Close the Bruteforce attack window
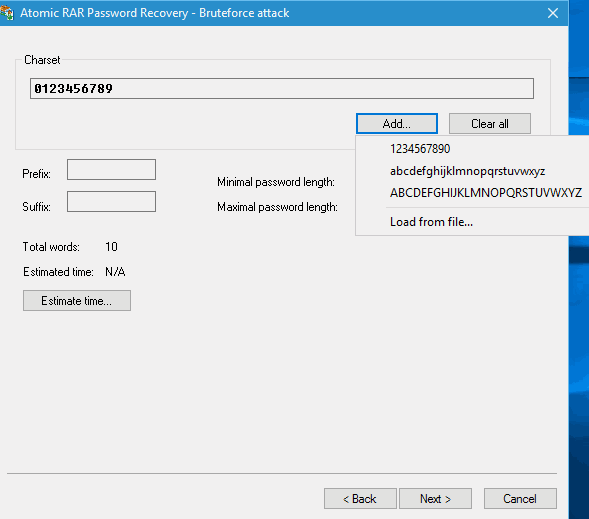Image resolution: width=589 pixels, height=519 pixels. click(x=553, y=13)
